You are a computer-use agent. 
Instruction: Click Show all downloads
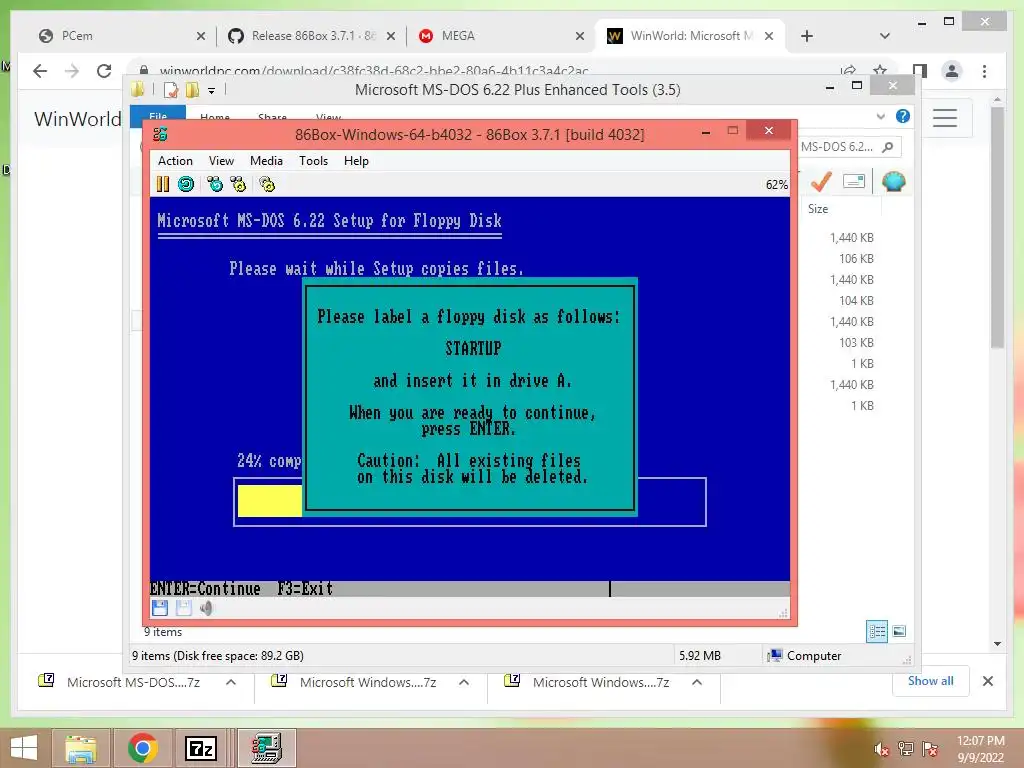pos(931,681)
